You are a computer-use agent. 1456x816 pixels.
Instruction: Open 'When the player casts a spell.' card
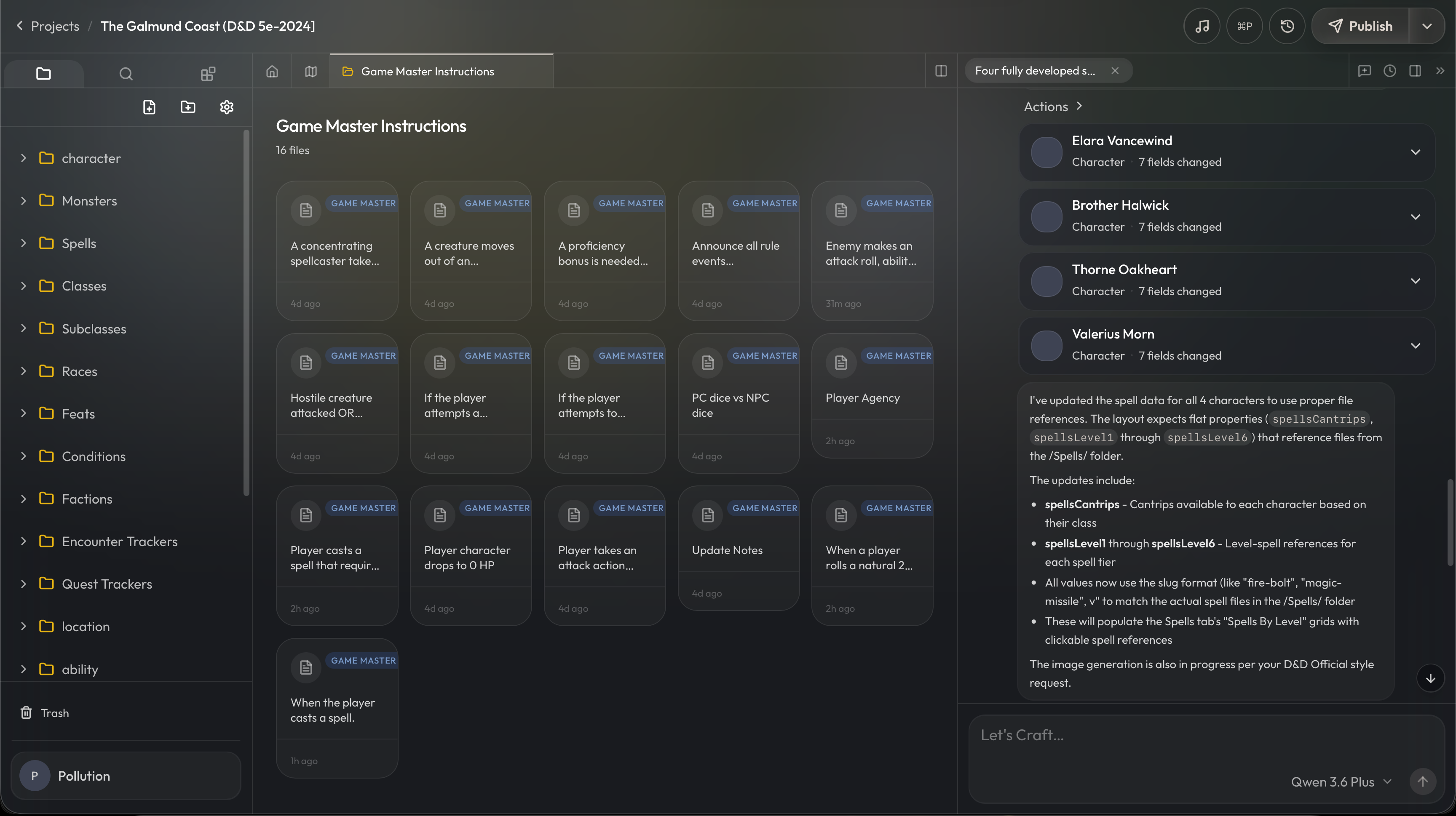[x=337, y=708]
